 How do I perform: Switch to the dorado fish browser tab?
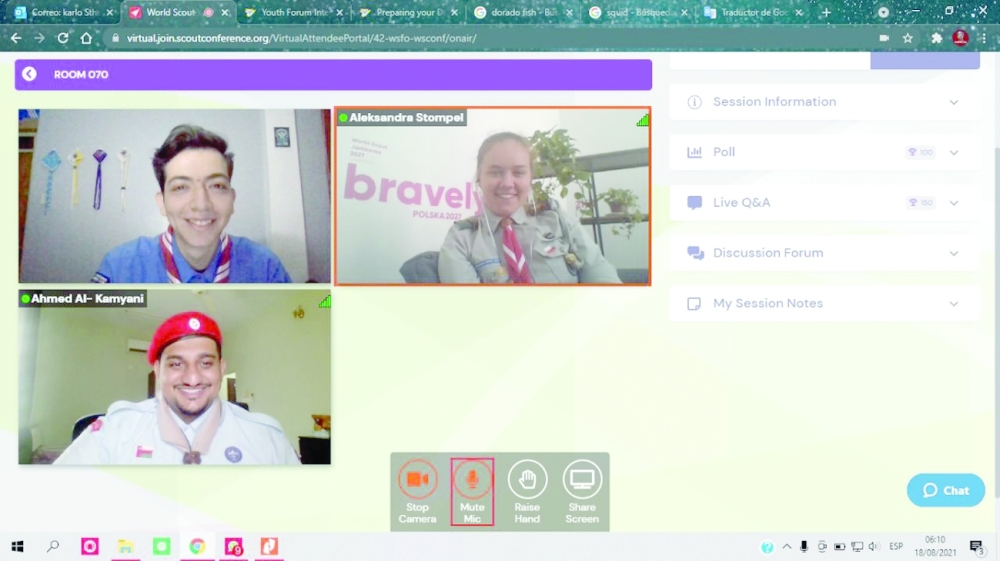coord(520,13)
